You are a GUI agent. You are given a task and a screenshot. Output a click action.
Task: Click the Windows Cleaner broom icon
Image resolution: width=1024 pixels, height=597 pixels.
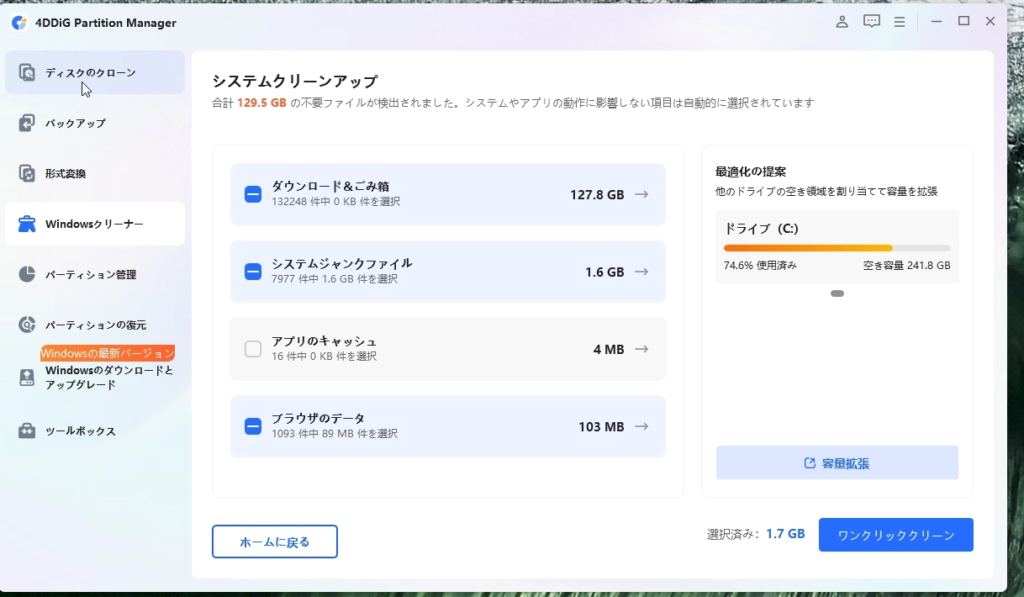coord(27,224)
